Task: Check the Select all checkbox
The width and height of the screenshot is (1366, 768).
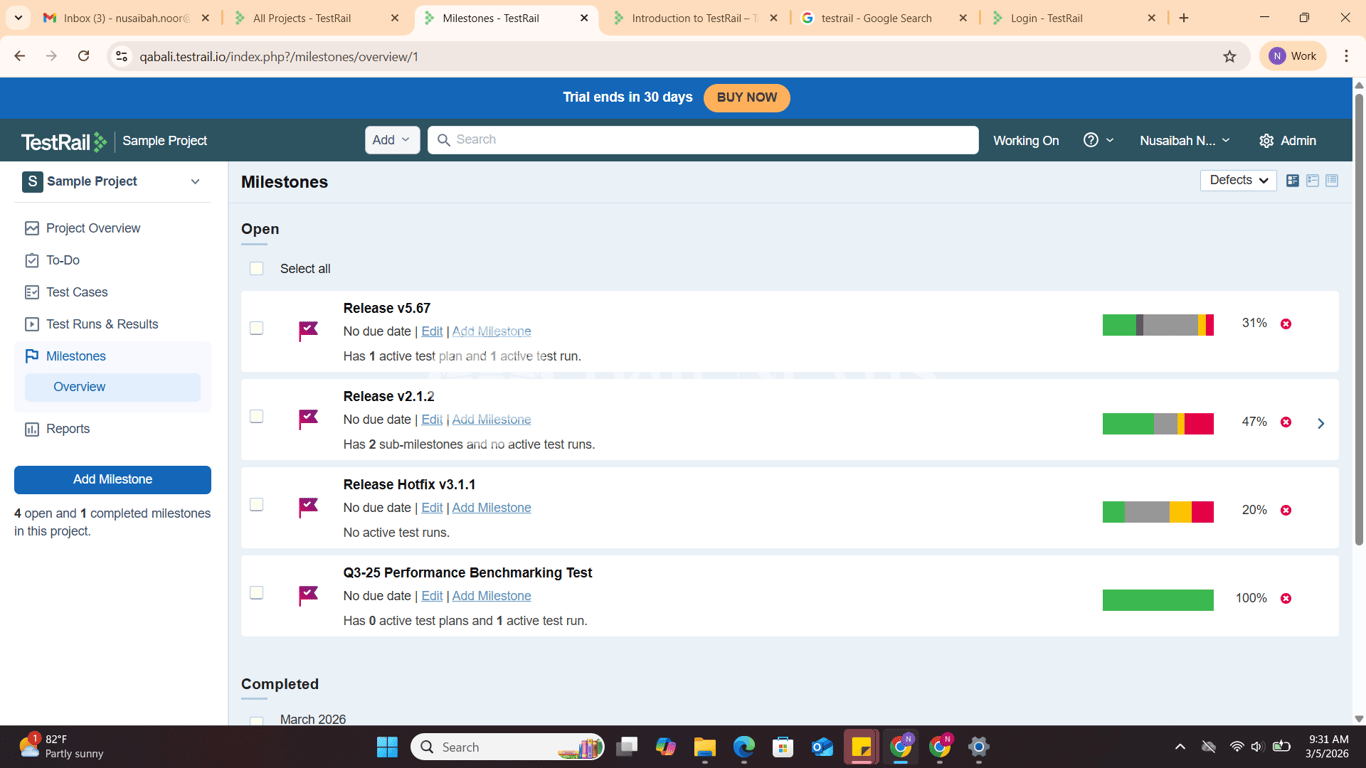Action: 257,269
